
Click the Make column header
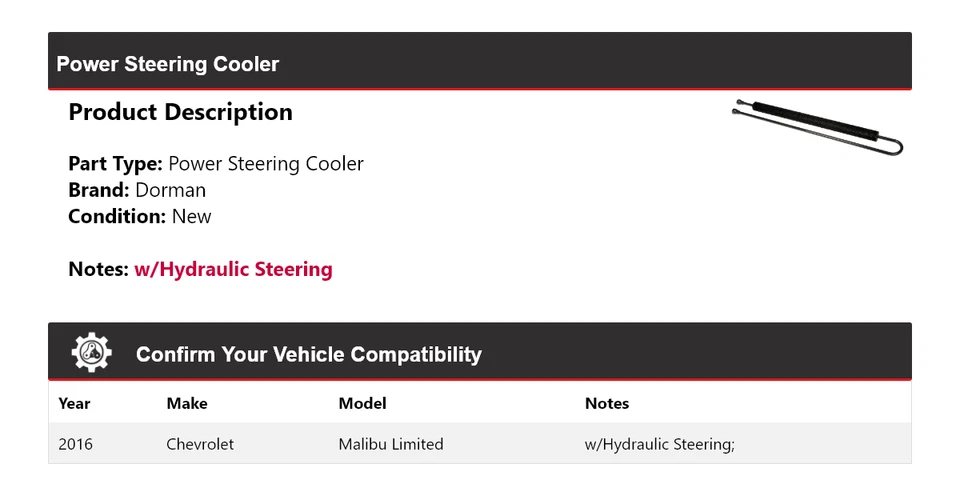[x=187, y=403]
